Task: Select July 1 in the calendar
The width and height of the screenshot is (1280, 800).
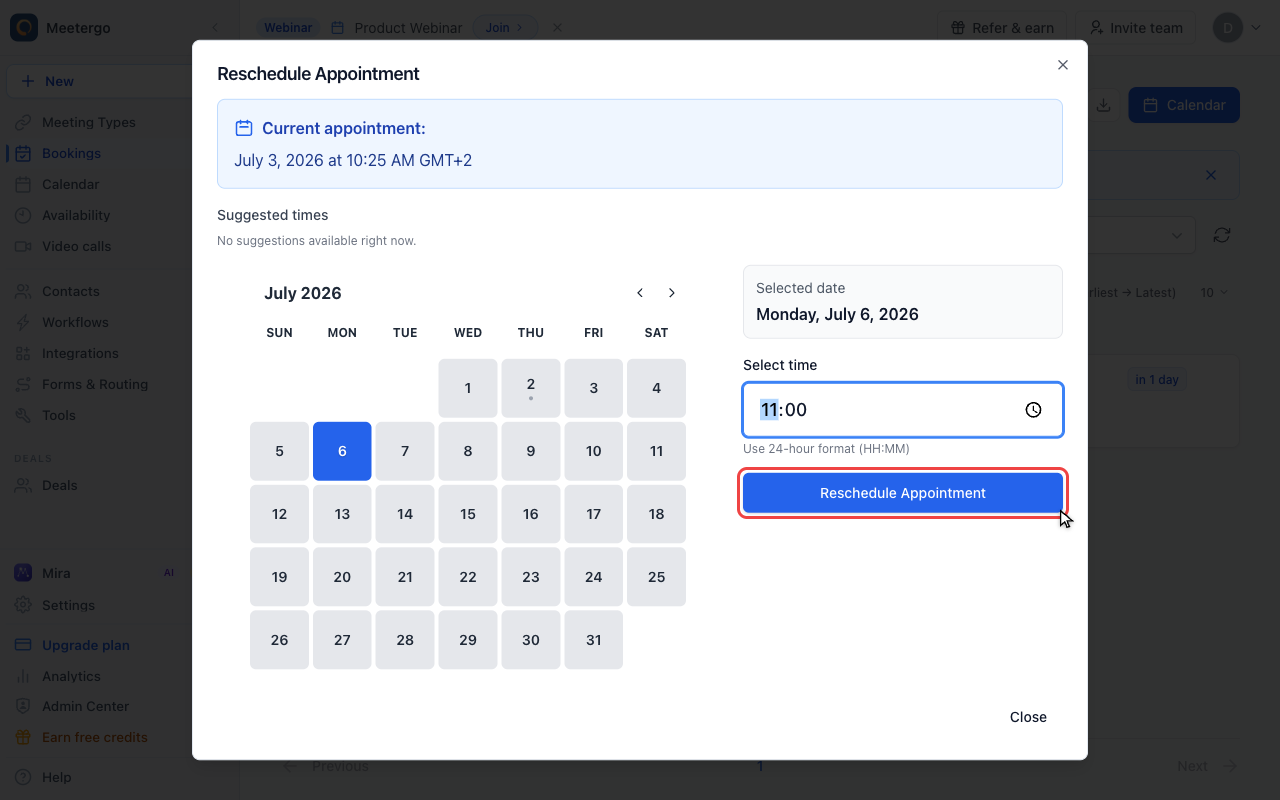Action: pyautogui.click(x=468, y=388)
